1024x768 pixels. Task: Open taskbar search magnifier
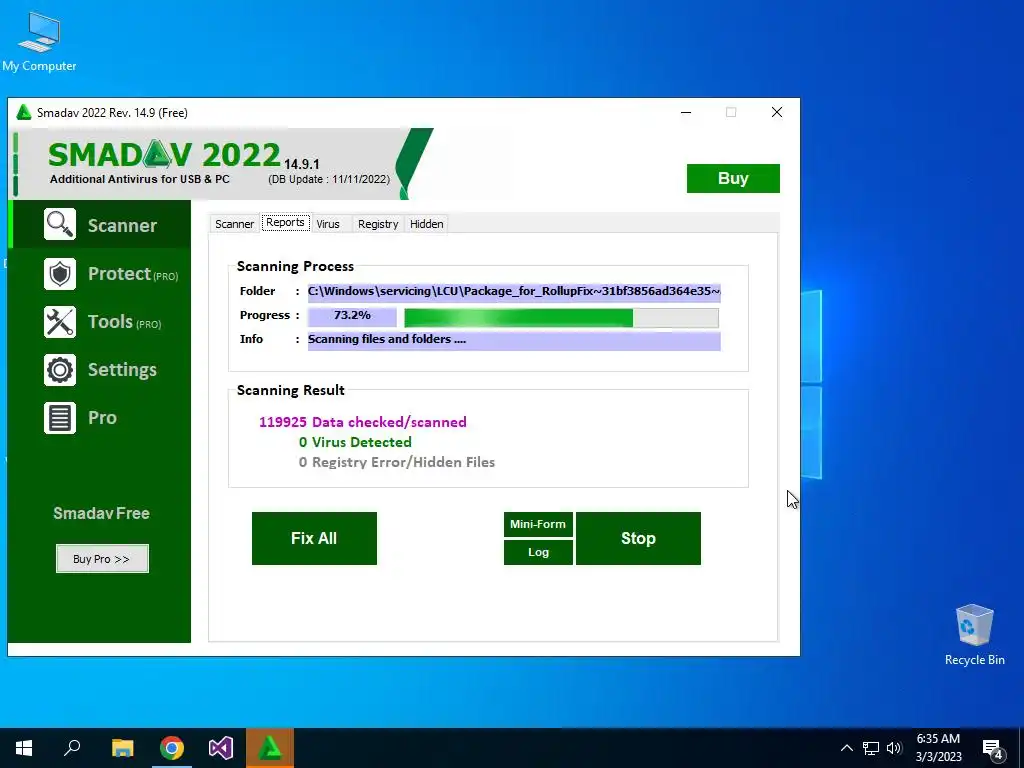pos(72,748)
